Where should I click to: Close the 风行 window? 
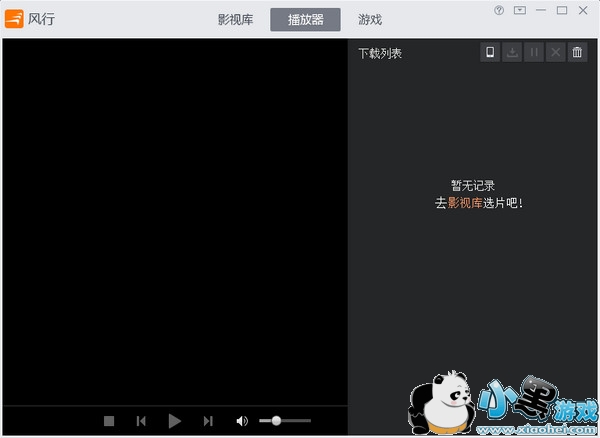point(583,10)
